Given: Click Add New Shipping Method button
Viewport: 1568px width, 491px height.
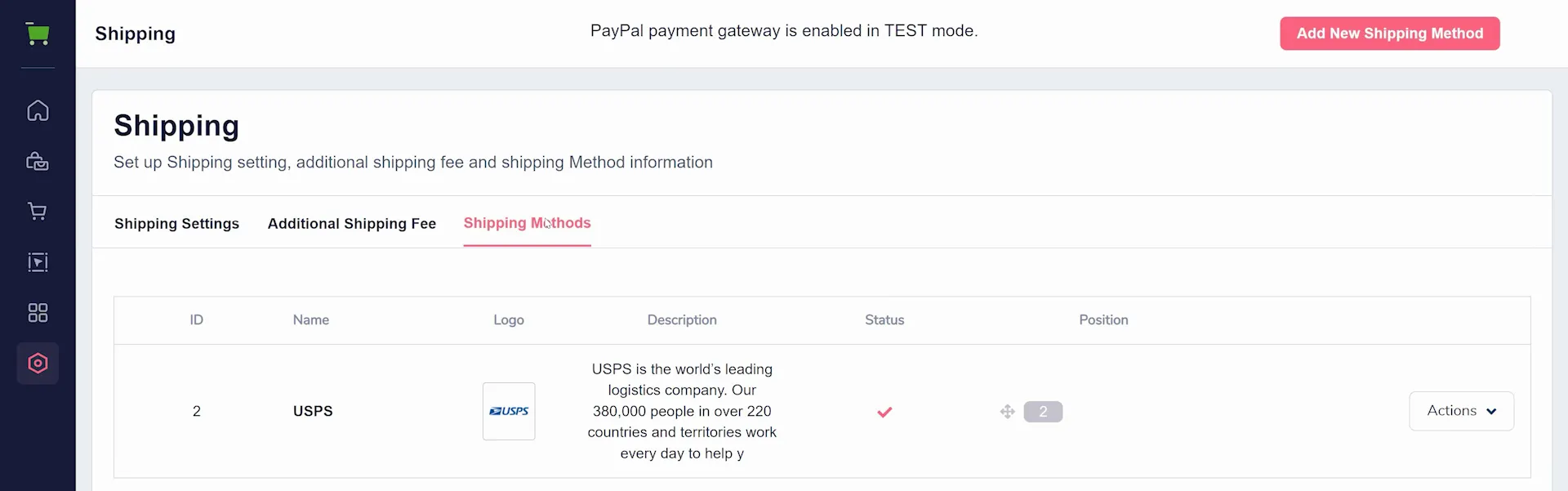Looking at the screenshot, I should (x=1390, y=33).
